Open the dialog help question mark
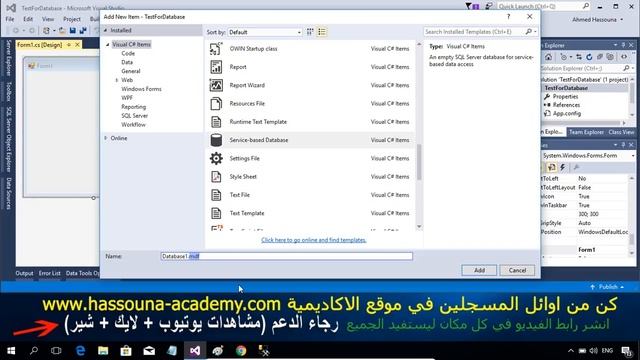 [x=508, y=16]
